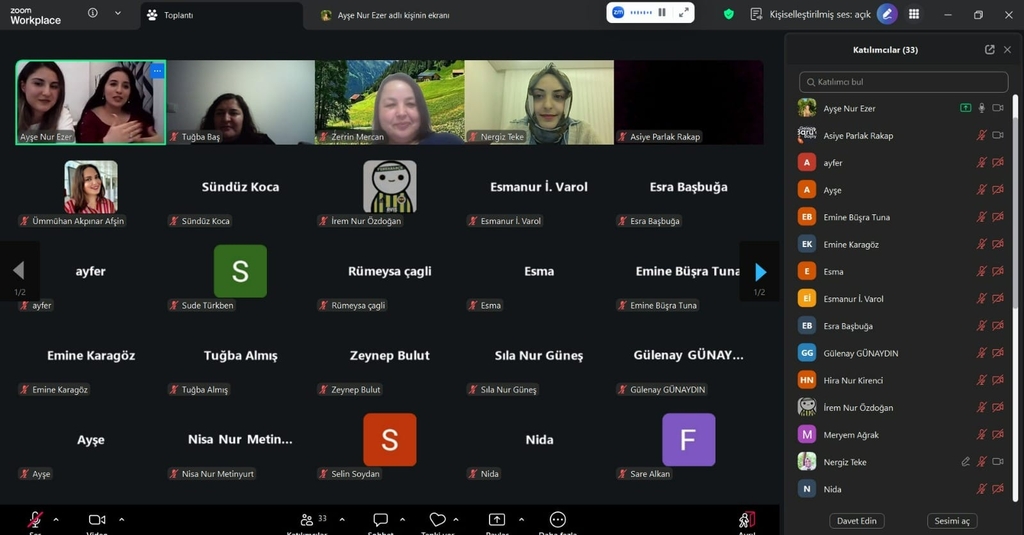1024x535 pixels.
Task: Open the dropdown chevron next to Zoom Workplace
Action: point(118,14)
